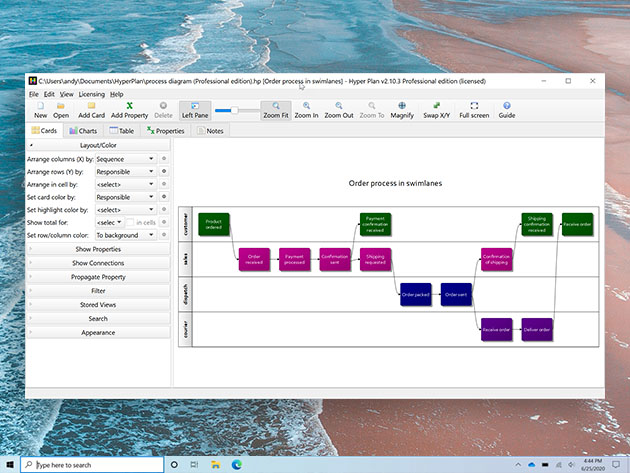Image resolution: width=630 pixels, height=473 pixels.
Task: Expand the Show Connections section
Action: (x=98, y=263)
